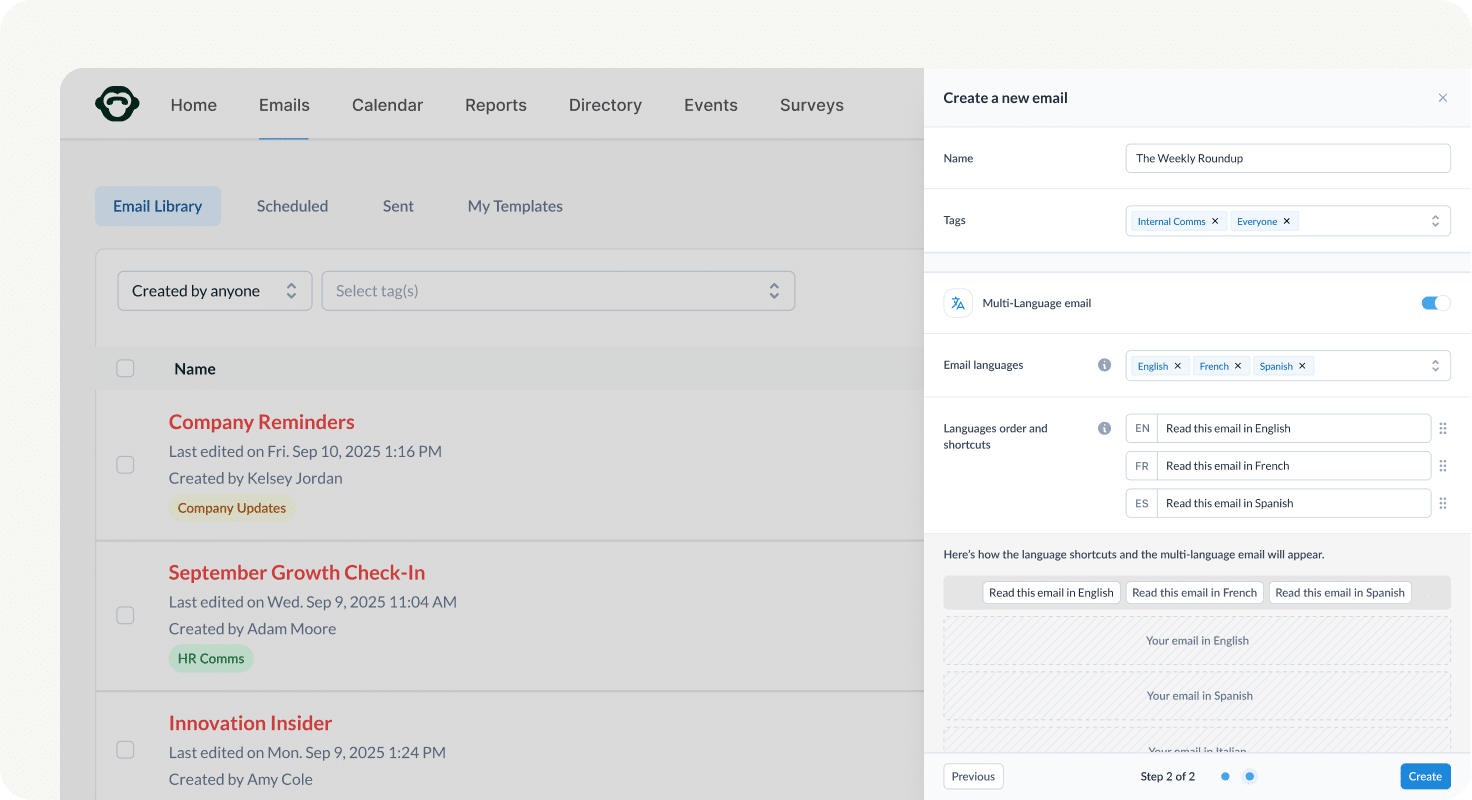
Task: Open the Created by anyone dropdown
Action: pyautogui.click(x=214, y=290)
